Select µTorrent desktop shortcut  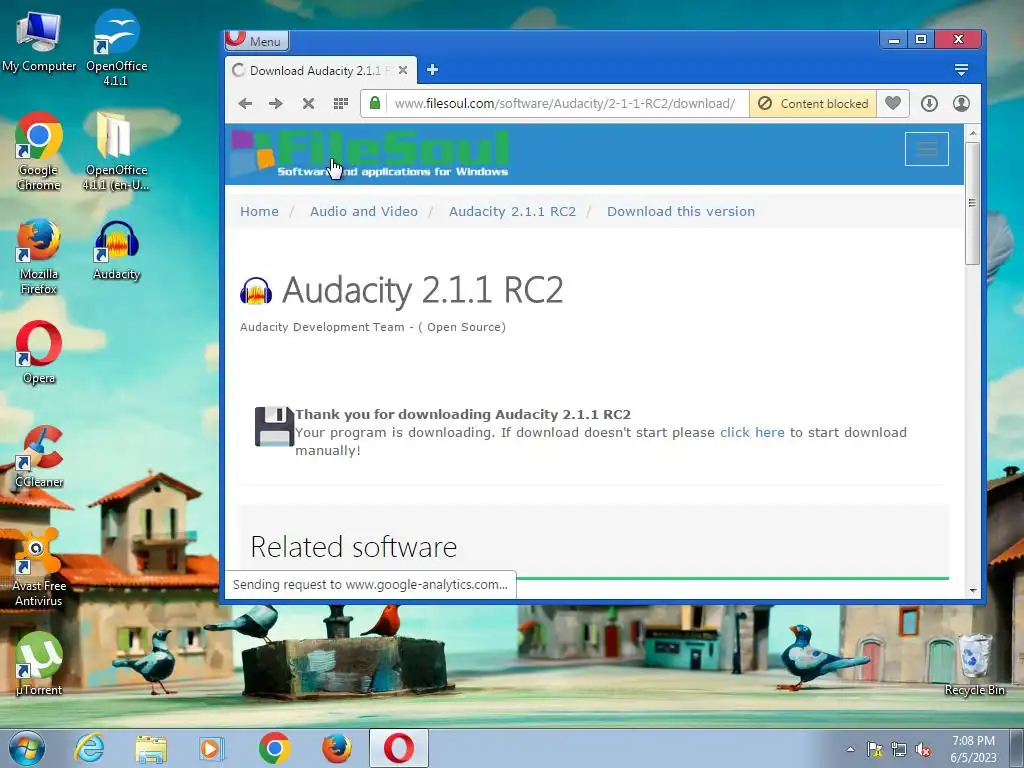39,664
